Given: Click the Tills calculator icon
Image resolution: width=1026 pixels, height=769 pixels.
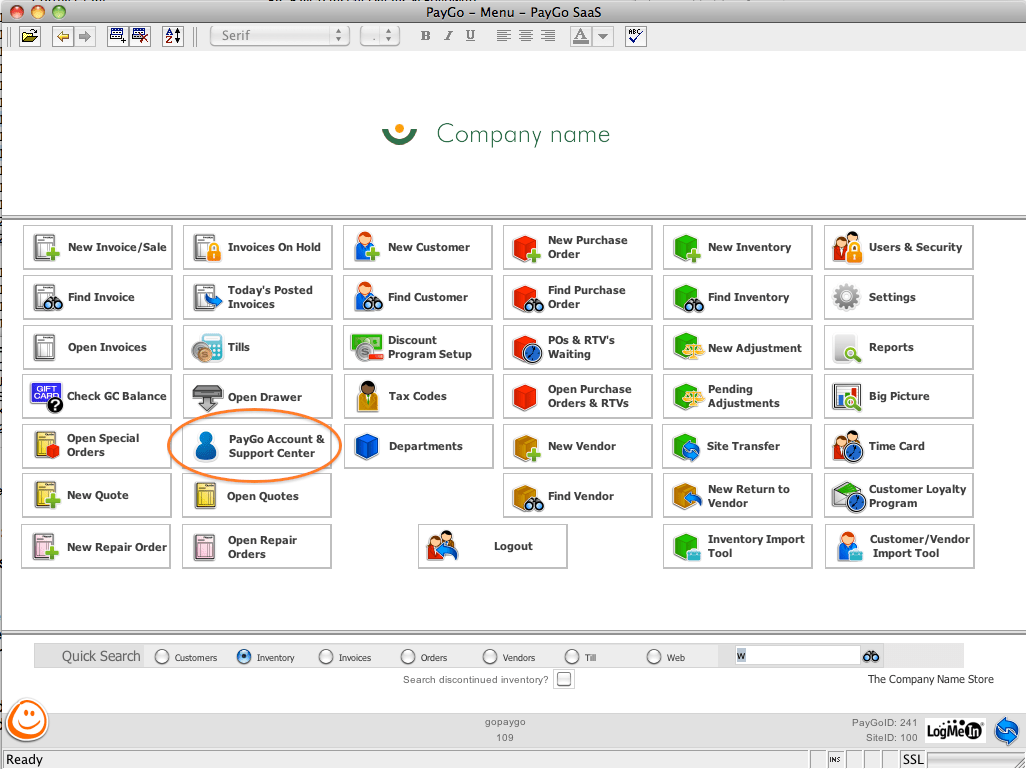Looking at the screenshot, I should (207, 348).
